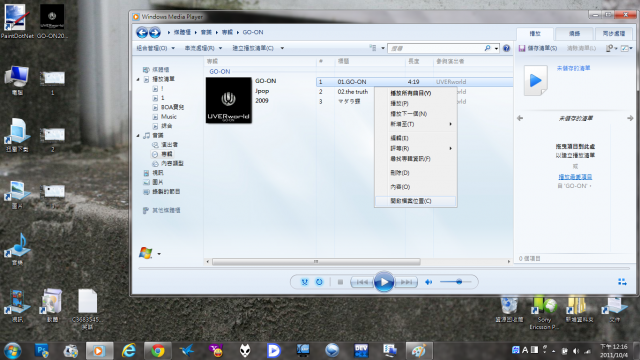The width and height of the screenshot is (640, 360).
Task: Switch to Now Playing mode icon
Action: 622,282
